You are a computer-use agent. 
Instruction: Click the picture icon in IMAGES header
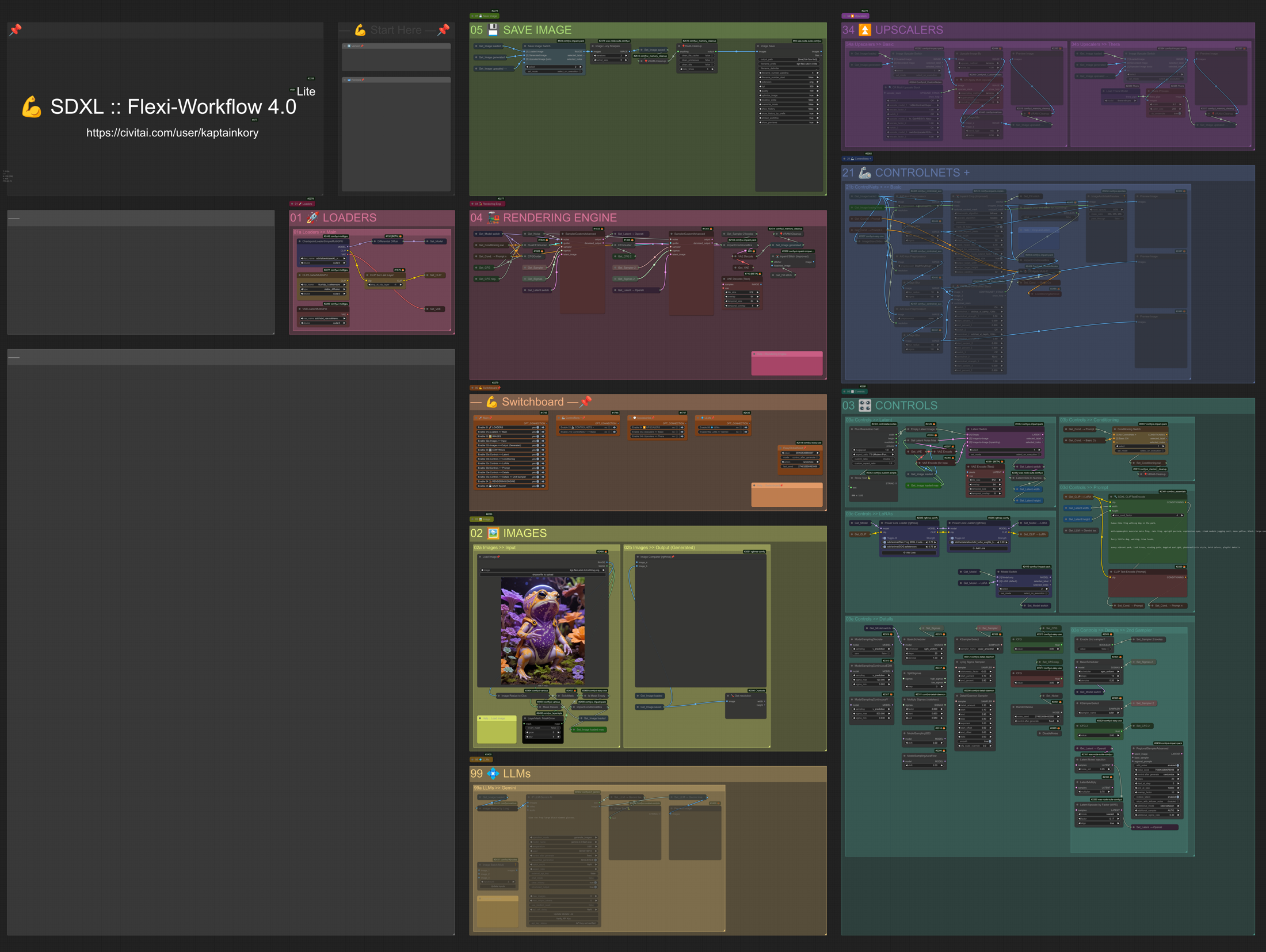coord(493,533)
